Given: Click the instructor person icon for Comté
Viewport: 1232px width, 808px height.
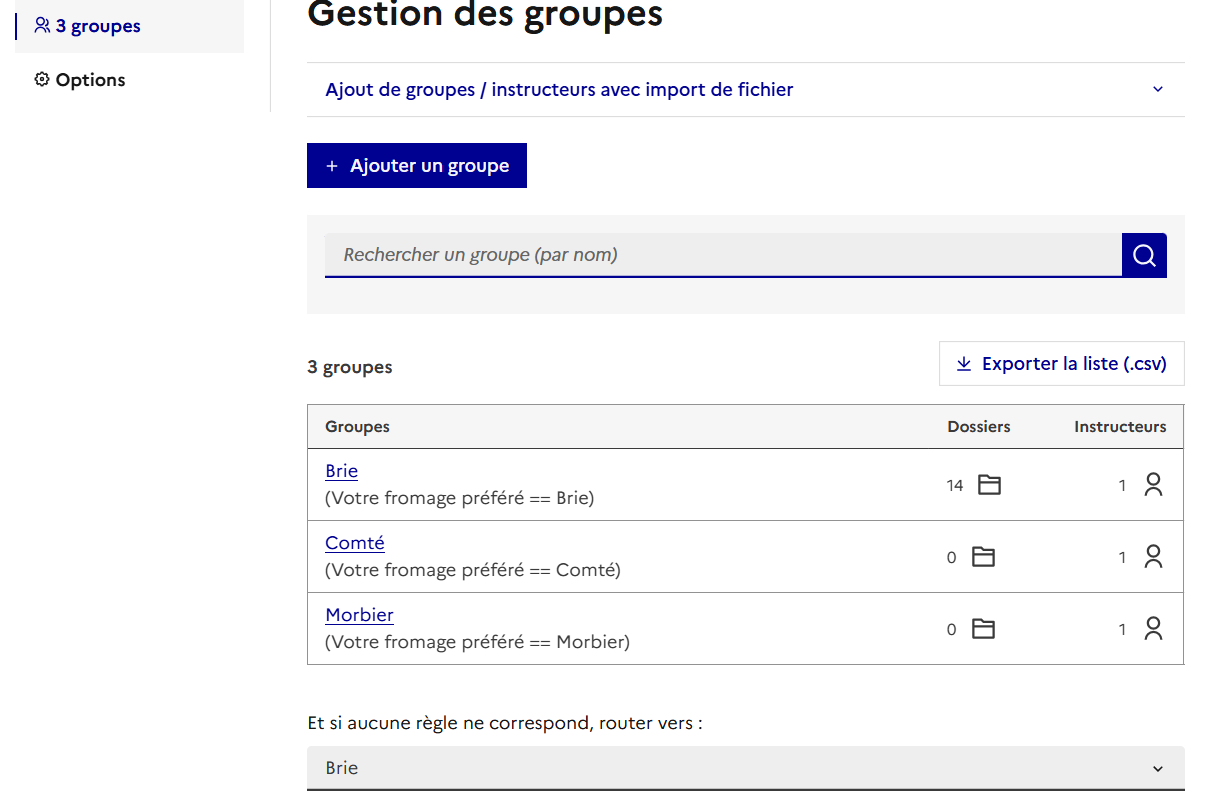Looking at the screenshot, I should point(1153,557).
